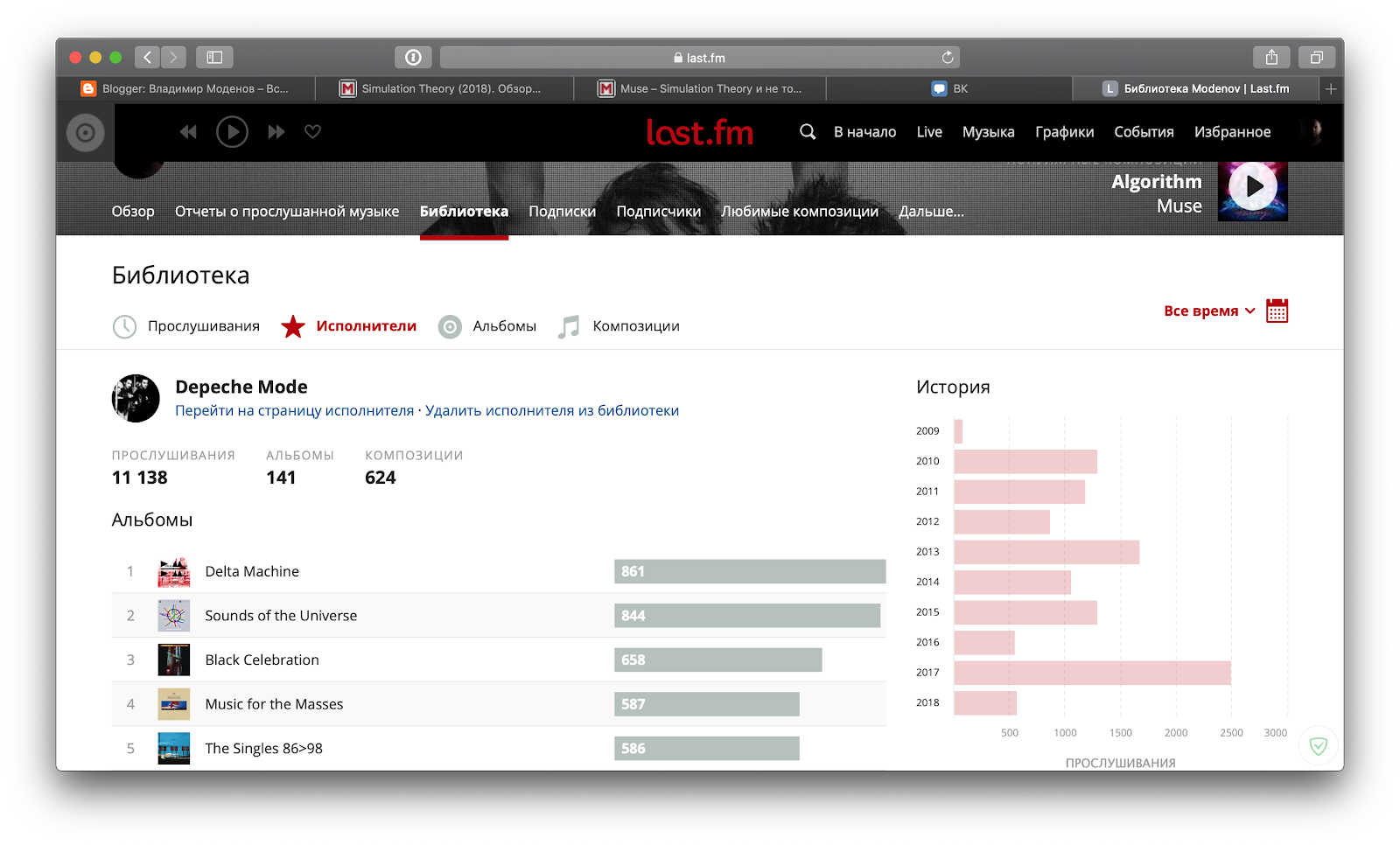Play Algorithm by Muse
The width and height of the screenshot is (1400, 845).
pos(1253,187)
